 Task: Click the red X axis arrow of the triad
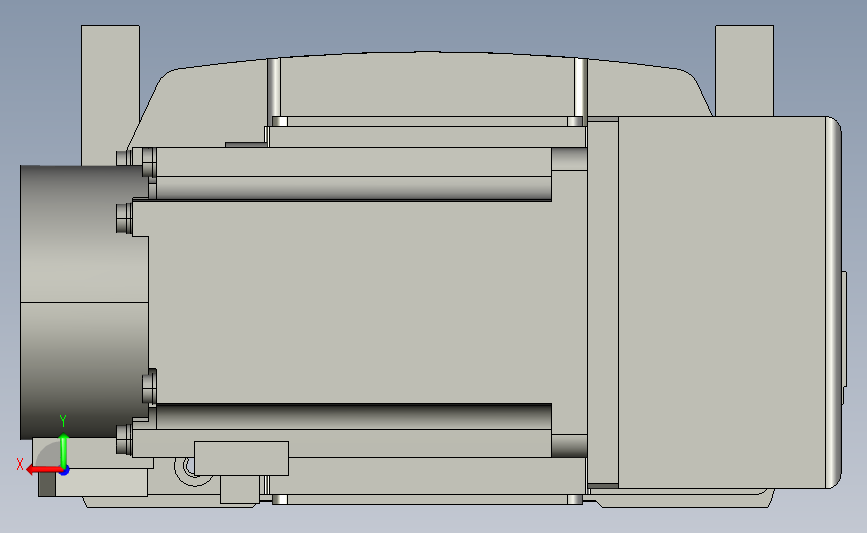coord(43,470)
